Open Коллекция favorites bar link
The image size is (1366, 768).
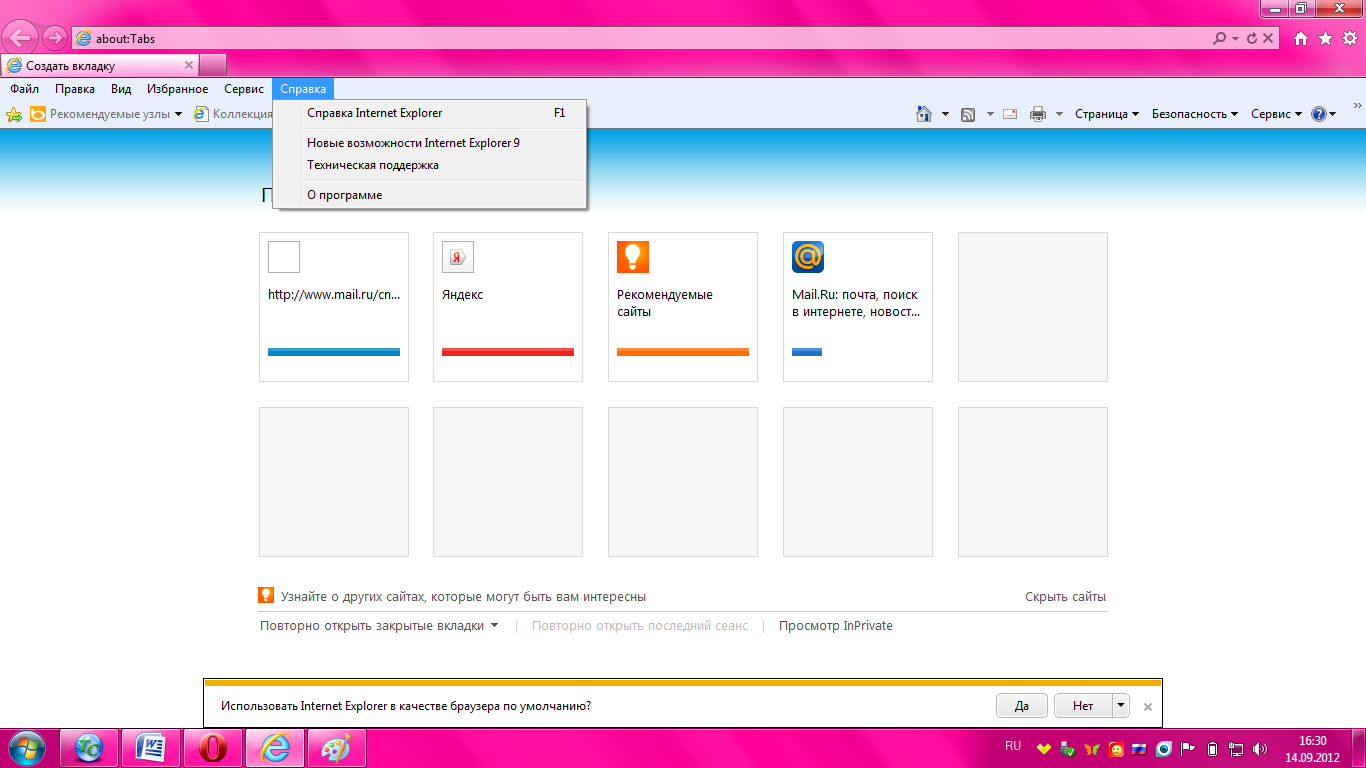(x=233, y=114)
